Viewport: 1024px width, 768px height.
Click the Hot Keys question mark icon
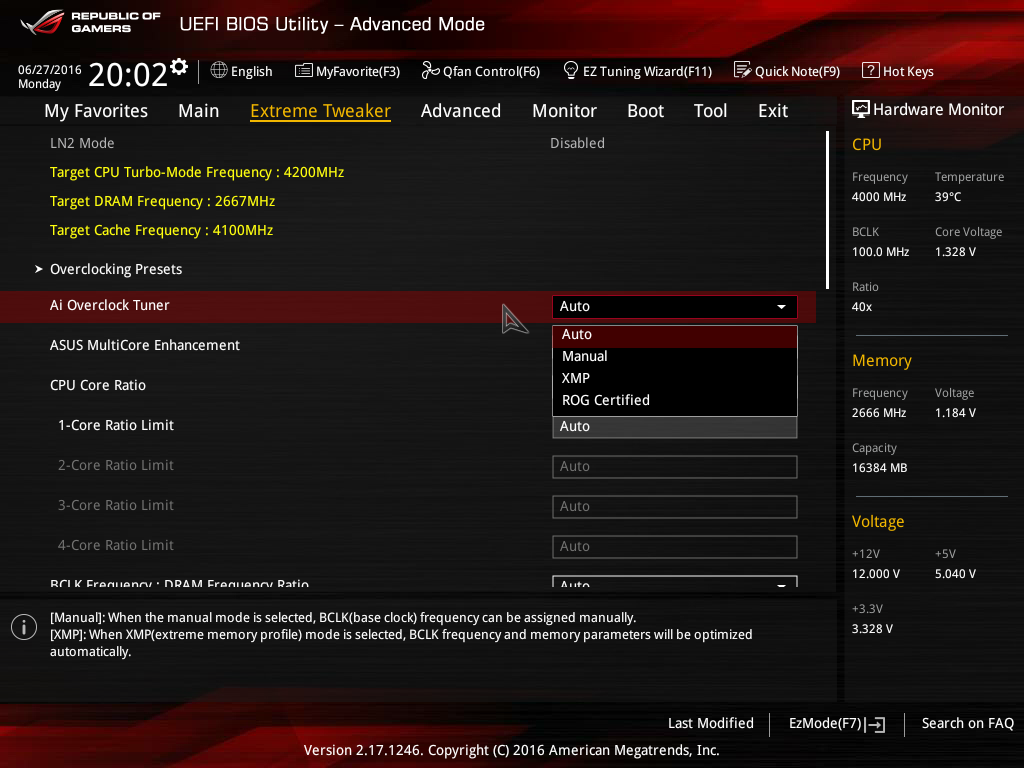pyautogui.click(x=871, y=70)
